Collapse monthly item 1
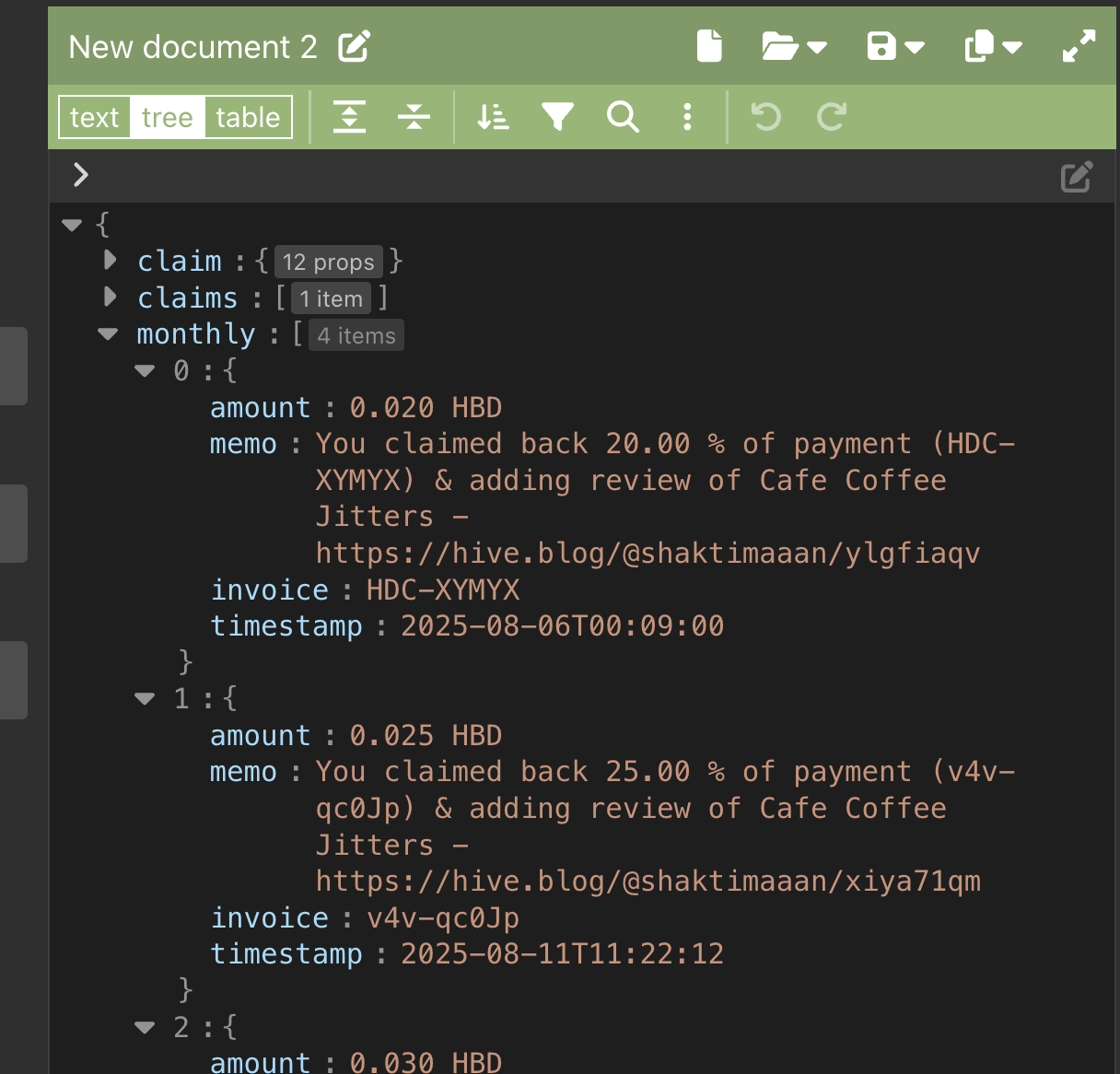The image size is (1120, 1074). tap(145, 699)
